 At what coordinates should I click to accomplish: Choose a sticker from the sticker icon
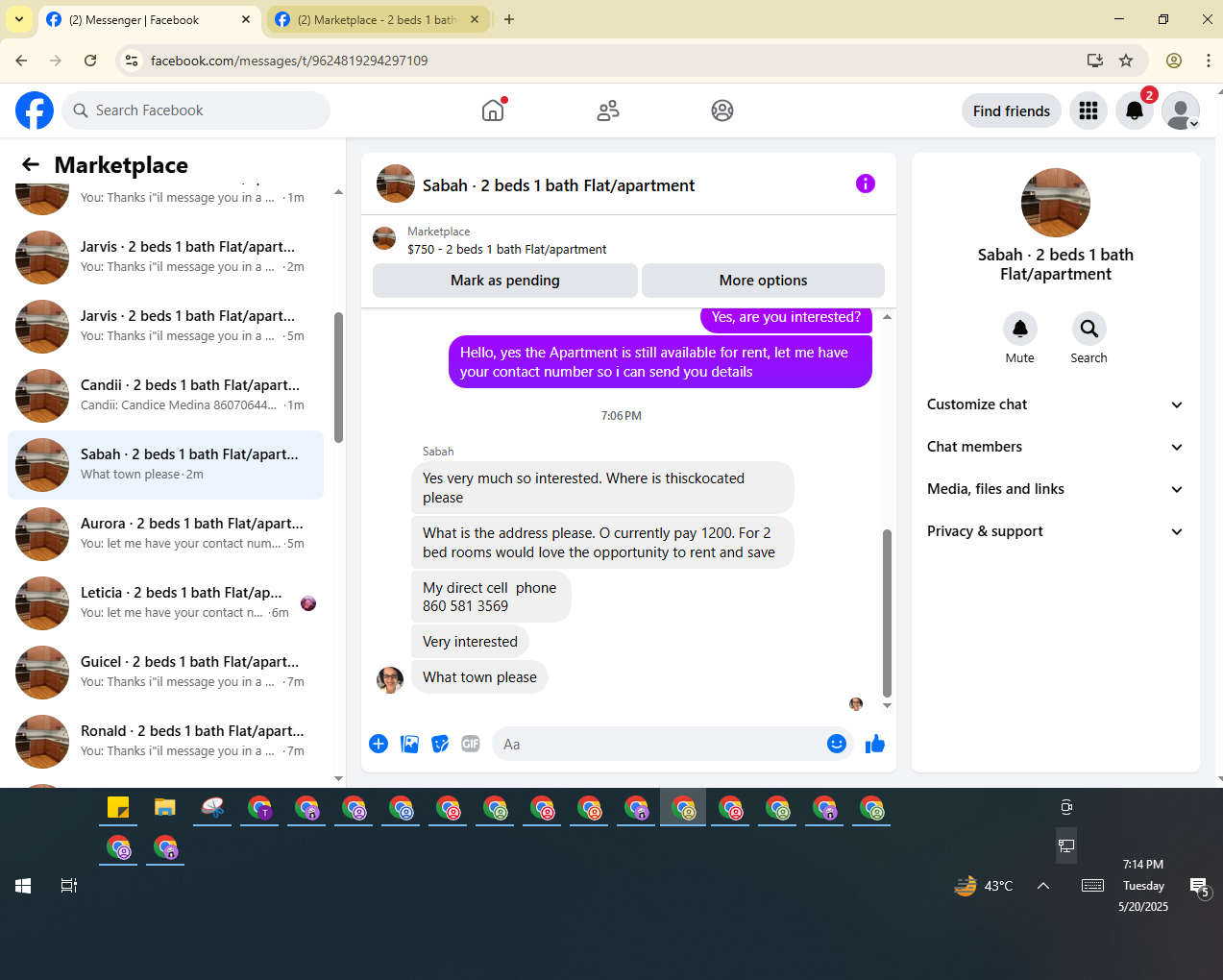coord(440,744)
